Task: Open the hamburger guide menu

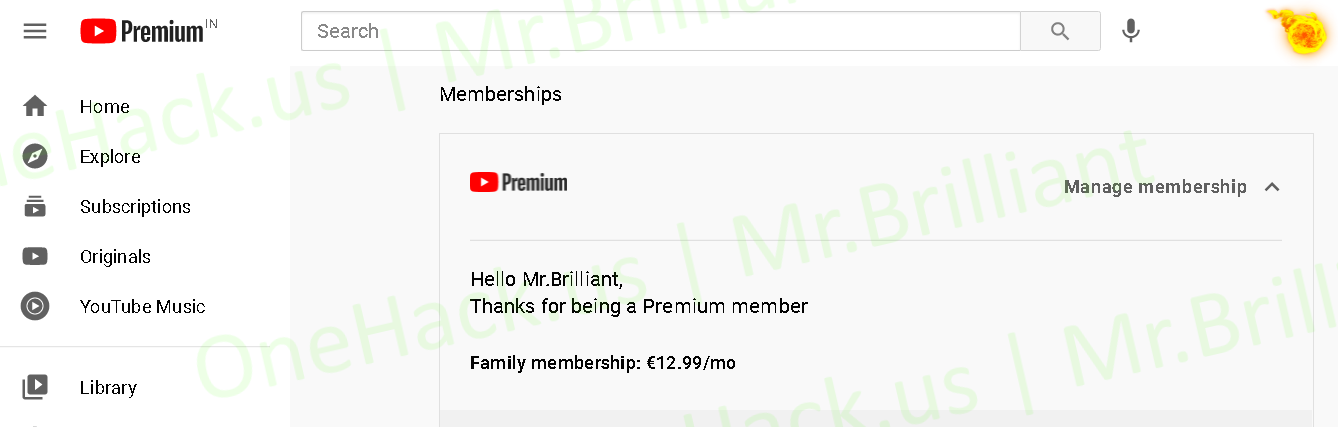Action: point(35,31)
